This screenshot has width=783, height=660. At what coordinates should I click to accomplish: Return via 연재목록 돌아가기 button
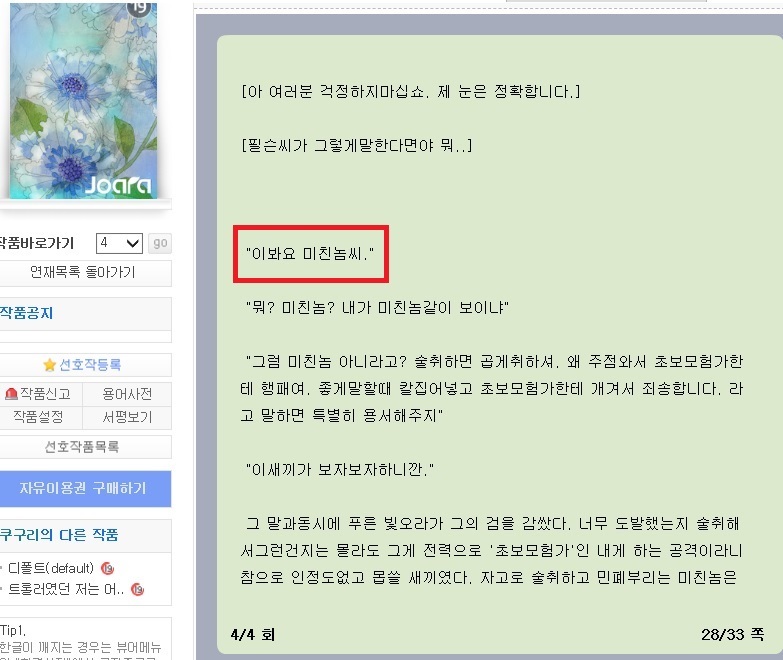click(x=83, y=273)
